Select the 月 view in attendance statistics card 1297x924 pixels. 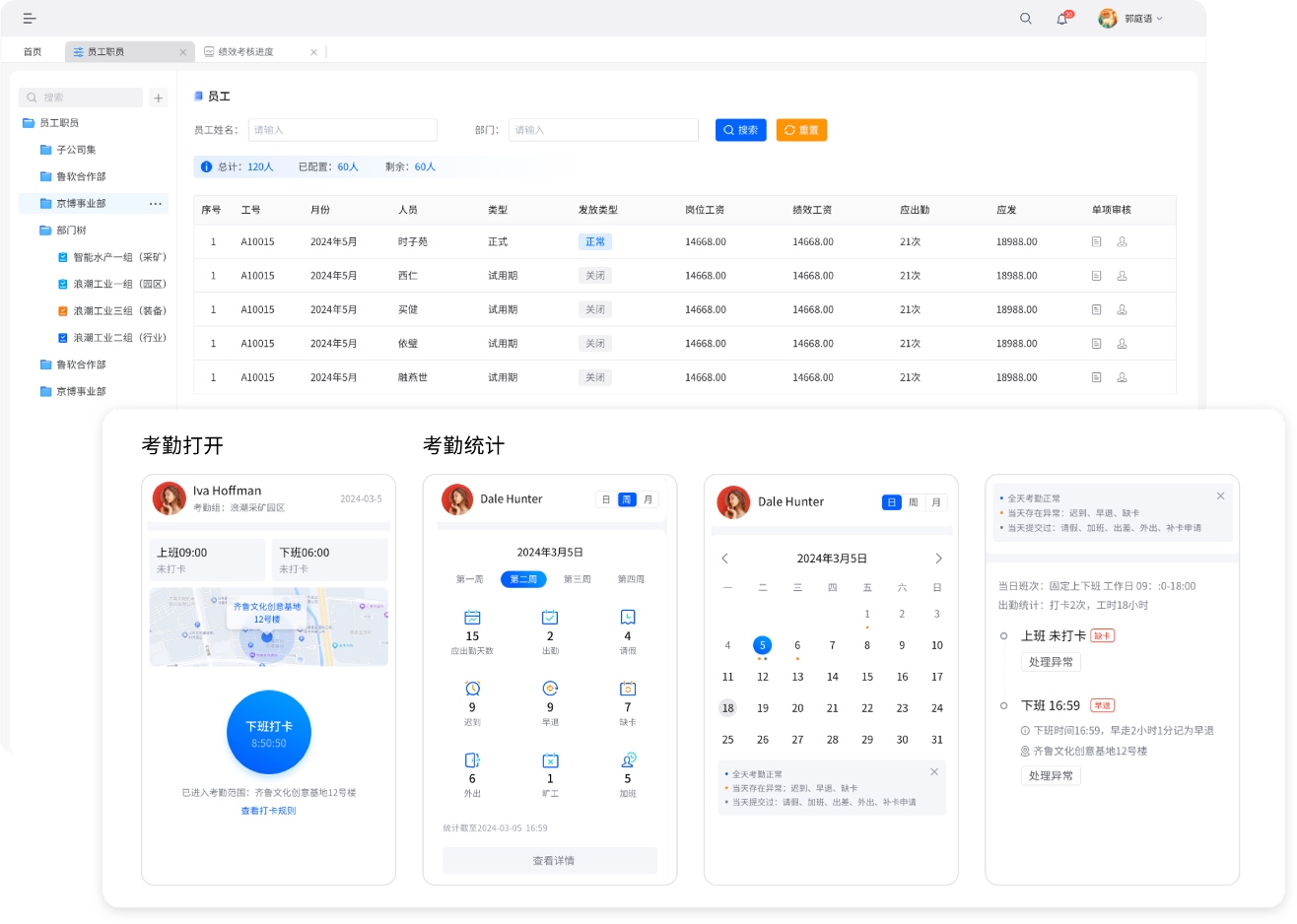pos(648,499)
